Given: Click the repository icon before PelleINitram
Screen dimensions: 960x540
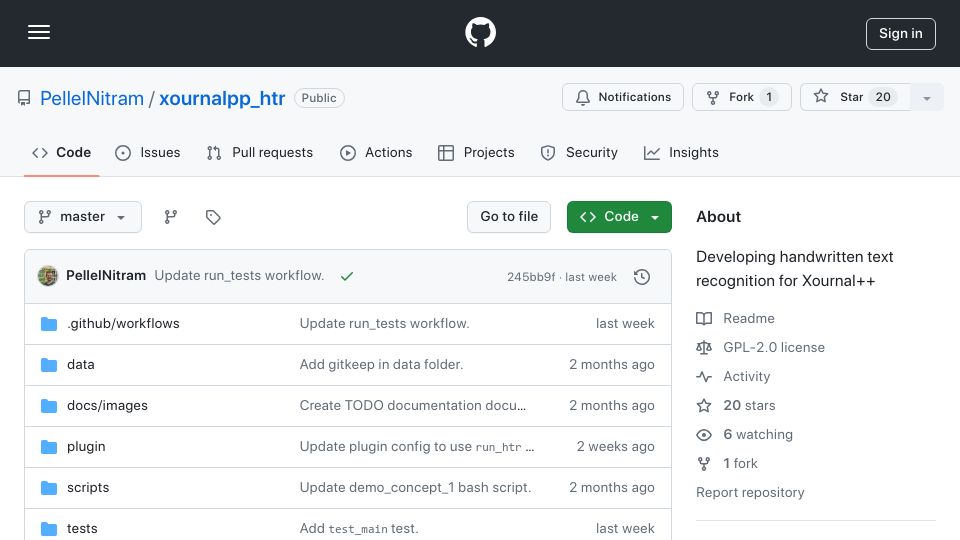Looking at the screenshot, I should (24, 98).
